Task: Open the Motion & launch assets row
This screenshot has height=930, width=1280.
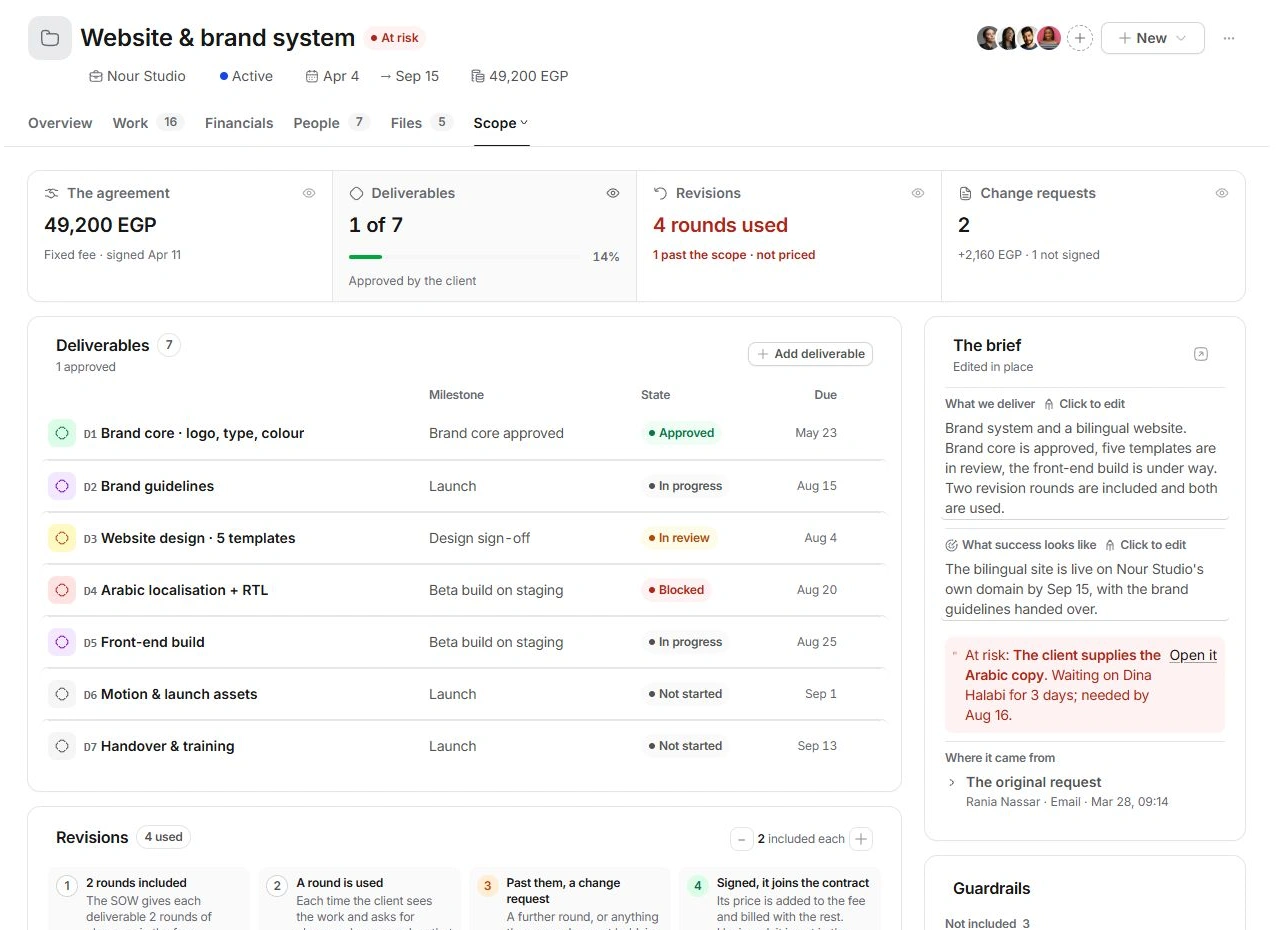Action: tap(465, 694)
